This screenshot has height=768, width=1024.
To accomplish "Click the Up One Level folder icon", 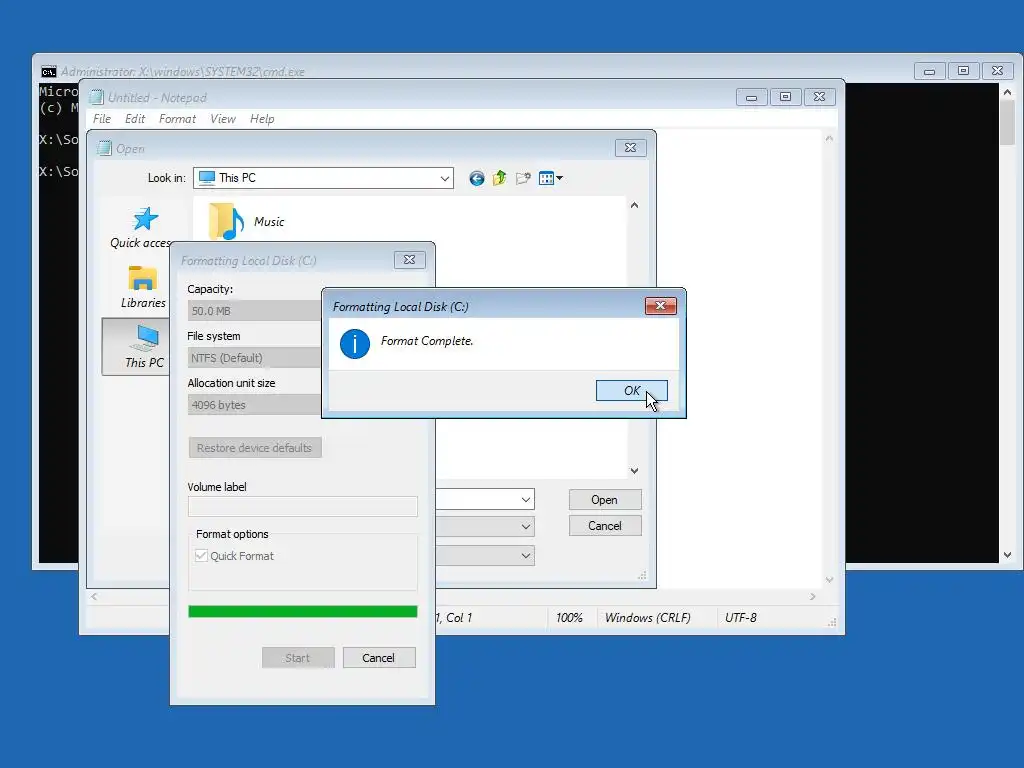I will click(x=500, y=178).
